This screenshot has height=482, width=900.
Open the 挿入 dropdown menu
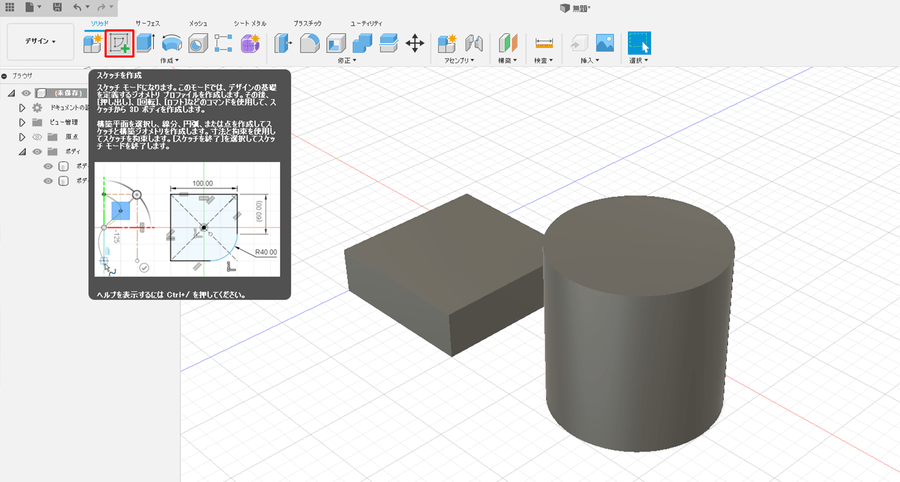589,60
